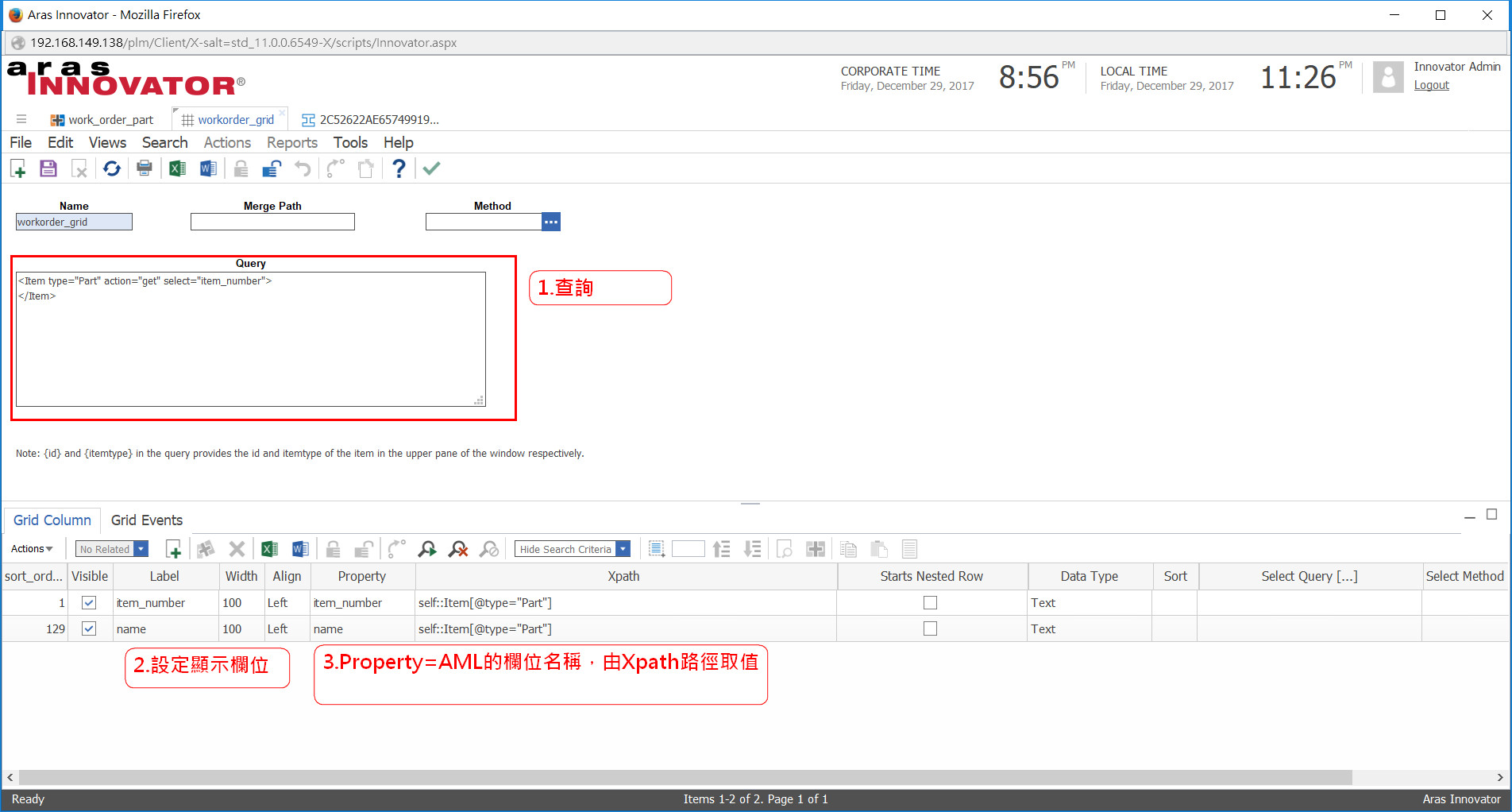Export grid columns to Word
This screenshot has width=1512, height=812.
[300, 549]
